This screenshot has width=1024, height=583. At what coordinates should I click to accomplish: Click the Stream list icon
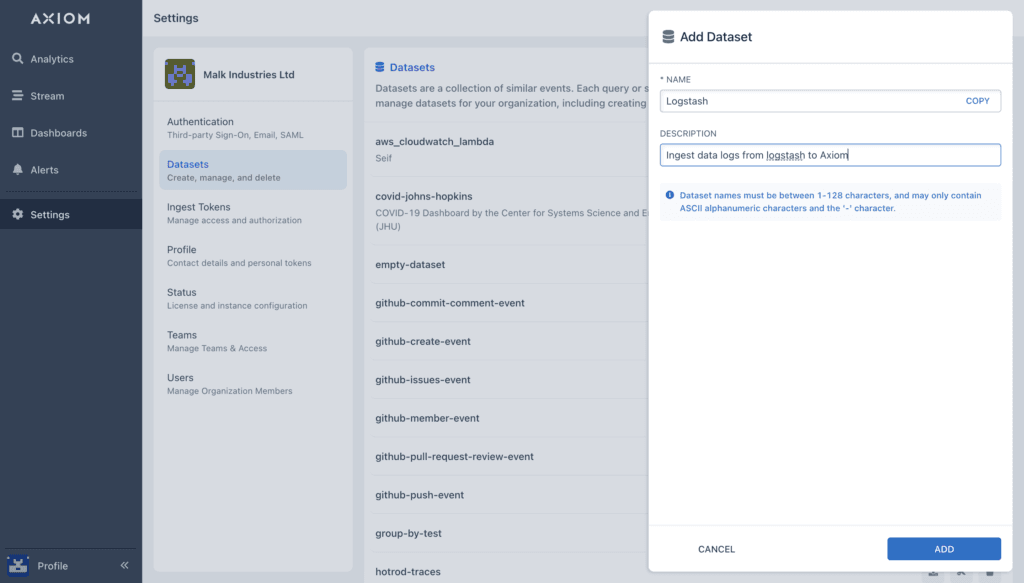(x=18, y=95)
